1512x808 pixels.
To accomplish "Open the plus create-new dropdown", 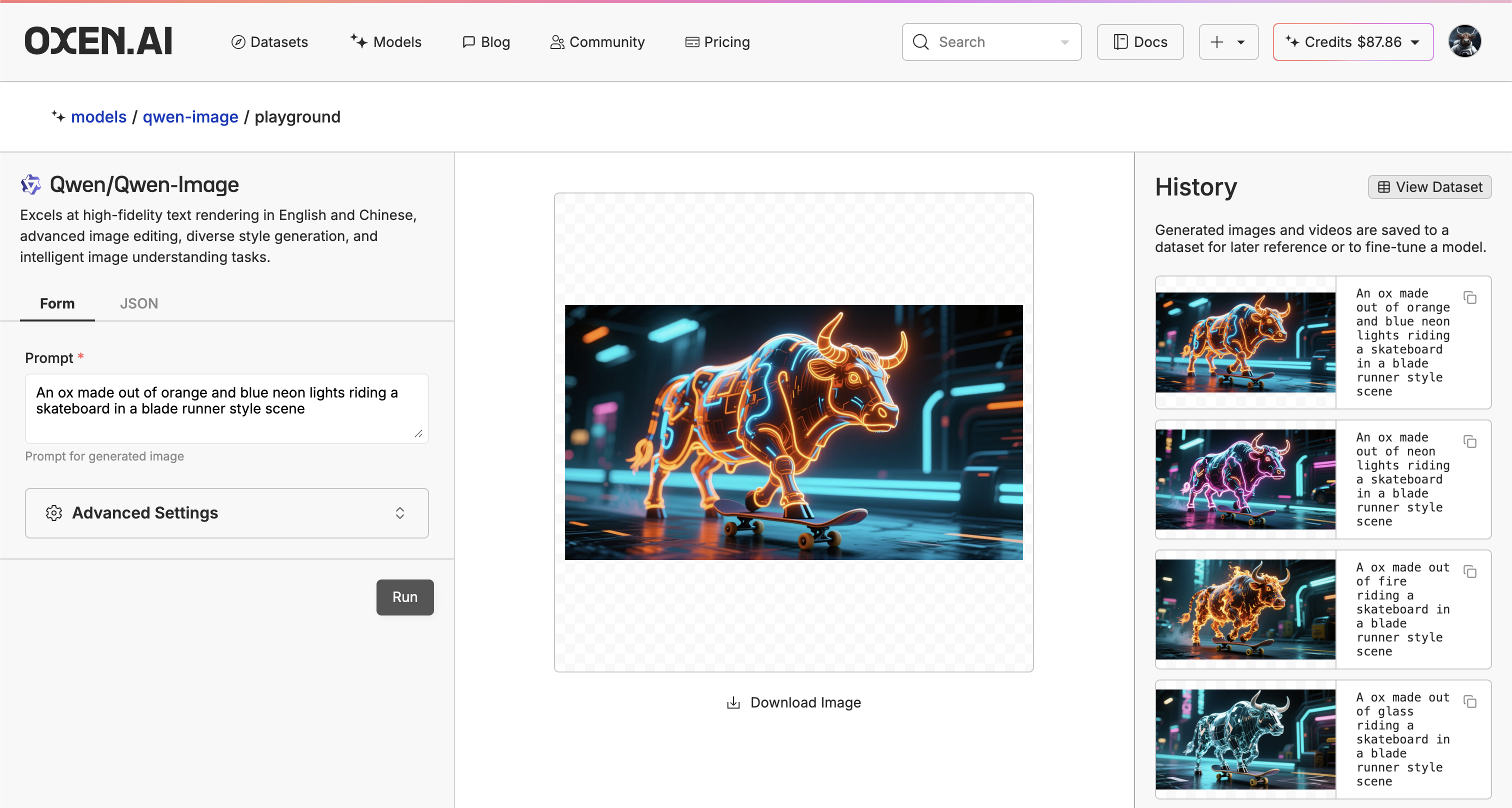I will point(1228,41).
